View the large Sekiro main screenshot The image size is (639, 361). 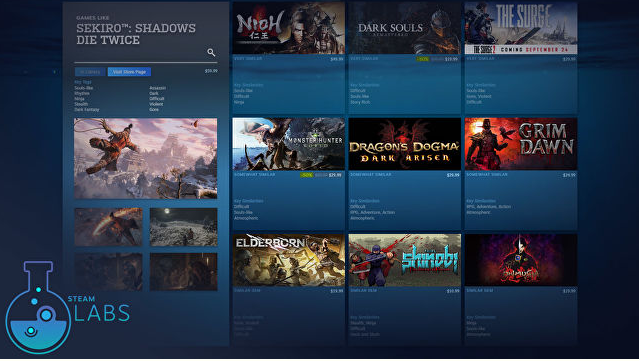coord(145,158)
